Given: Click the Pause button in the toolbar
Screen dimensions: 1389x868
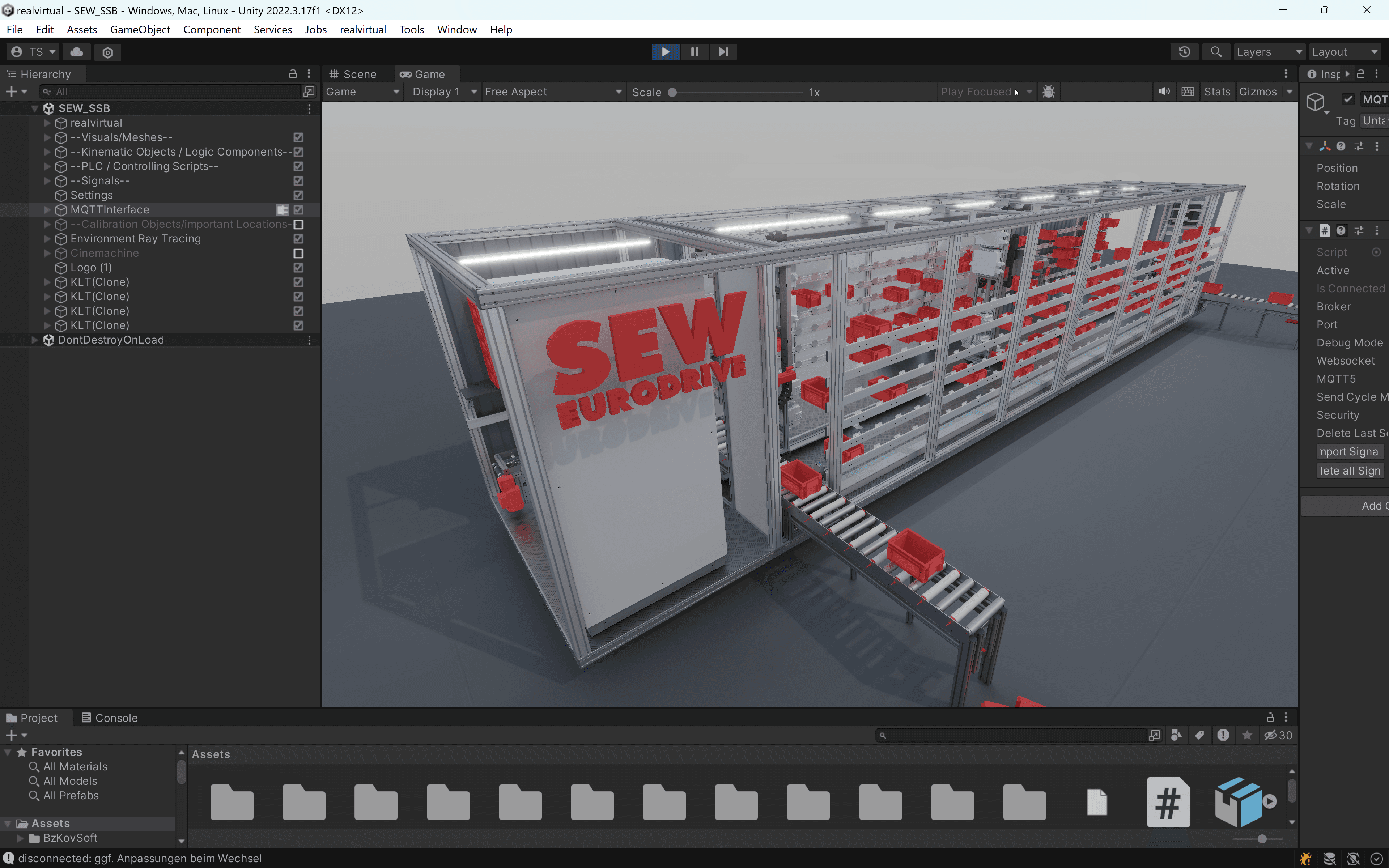Looking at the screenshot, I should coord(694,52).
